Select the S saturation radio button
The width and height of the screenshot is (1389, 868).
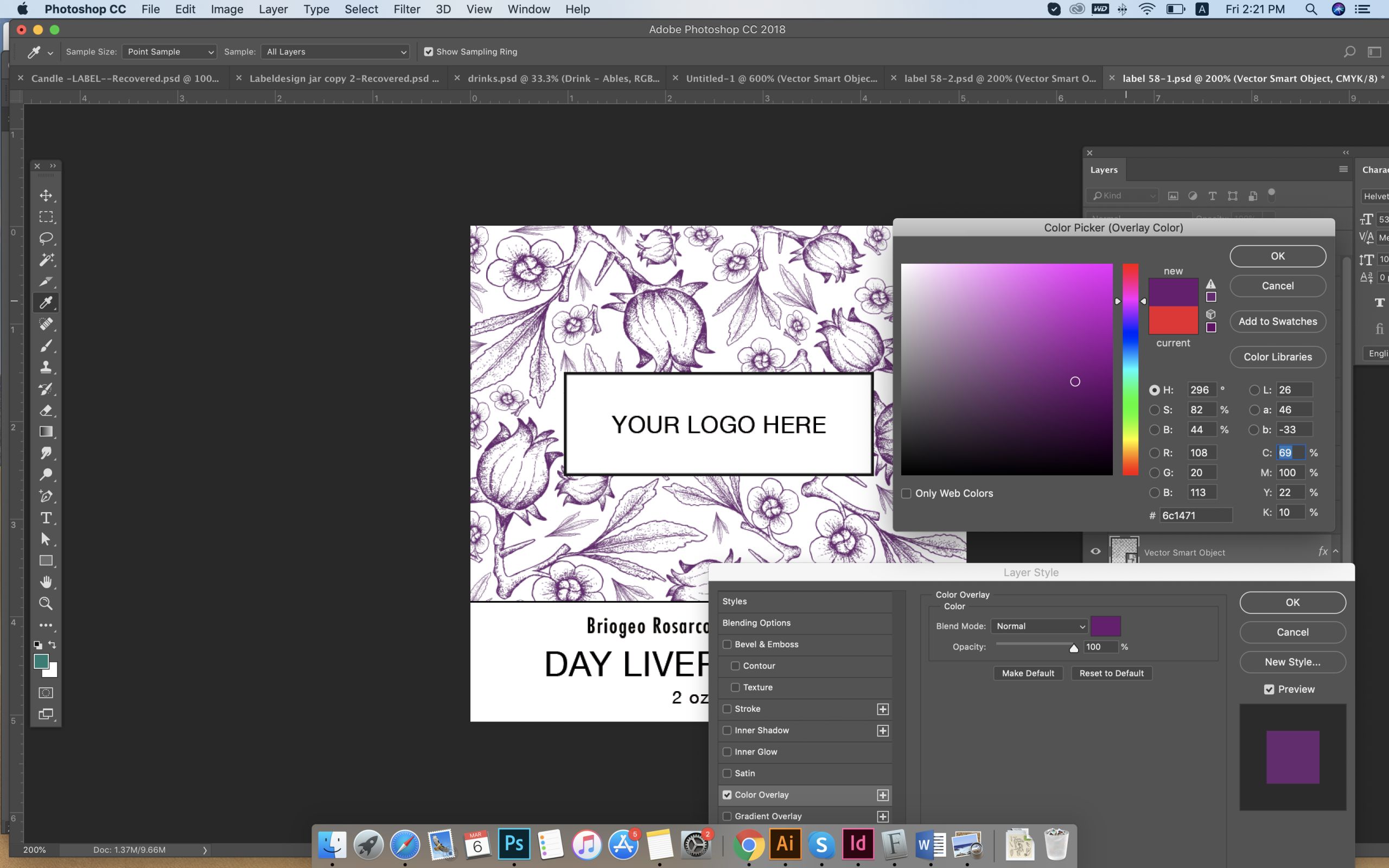coord(1154,410)
